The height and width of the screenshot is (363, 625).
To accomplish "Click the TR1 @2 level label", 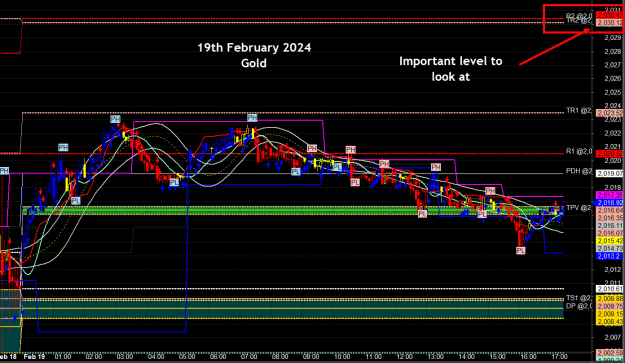I will pos(579,110).
